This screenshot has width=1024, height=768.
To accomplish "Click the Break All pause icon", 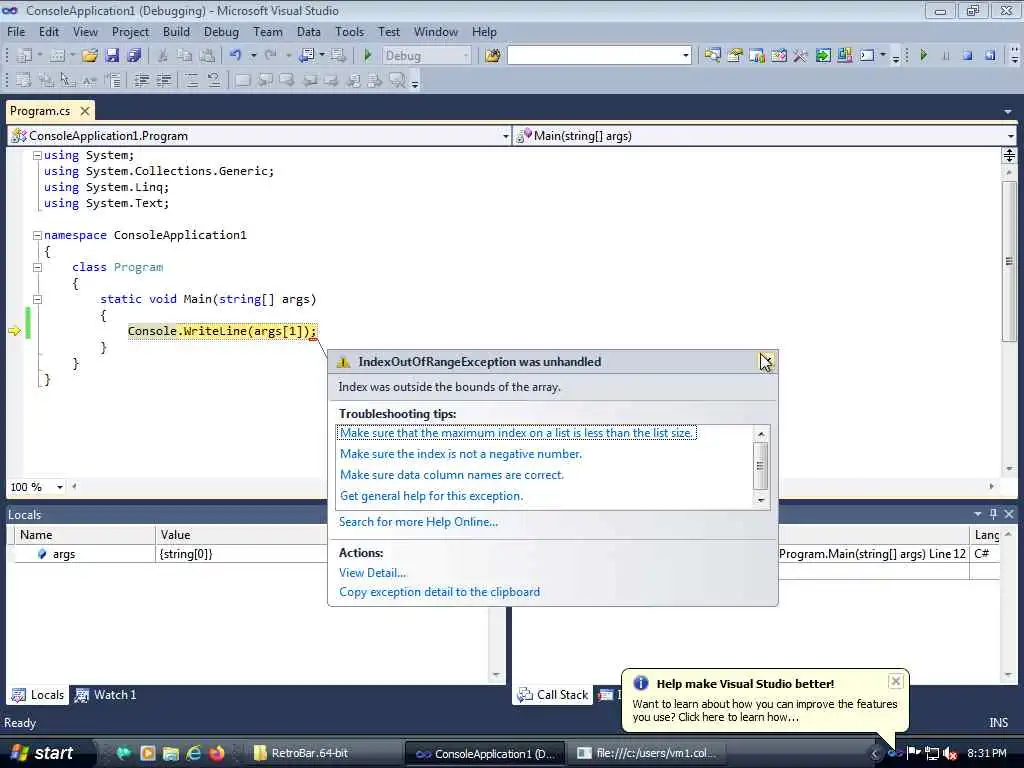I will 946,56.
